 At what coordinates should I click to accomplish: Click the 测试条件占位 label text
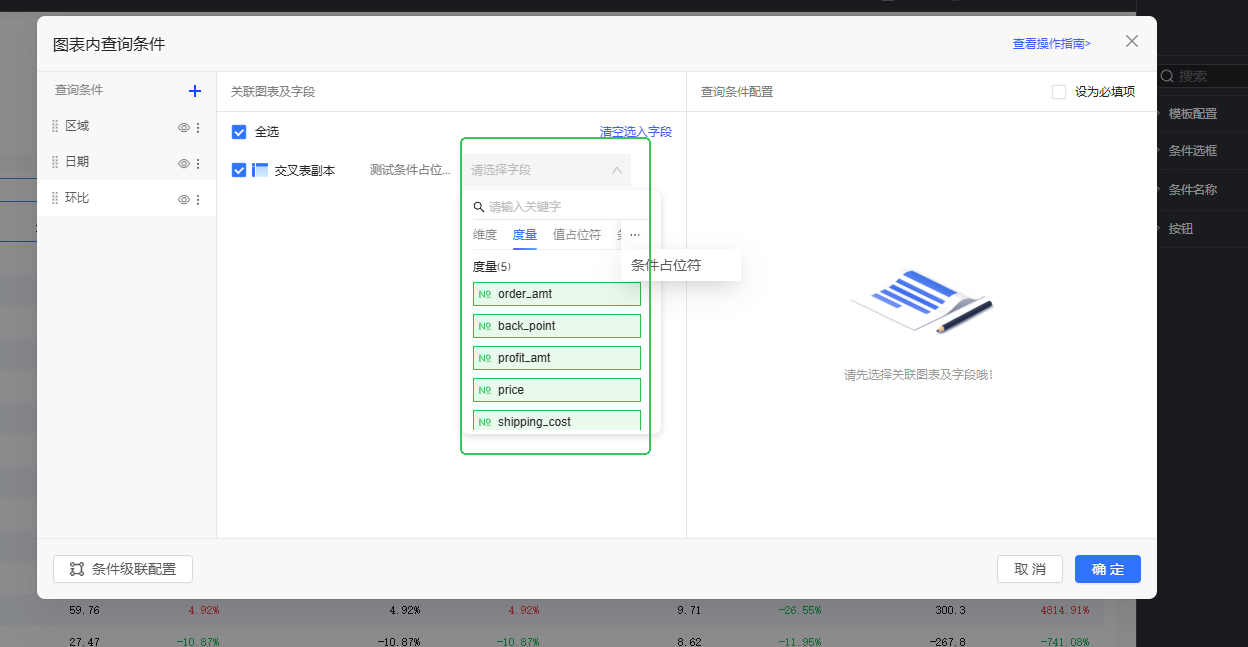410,170
